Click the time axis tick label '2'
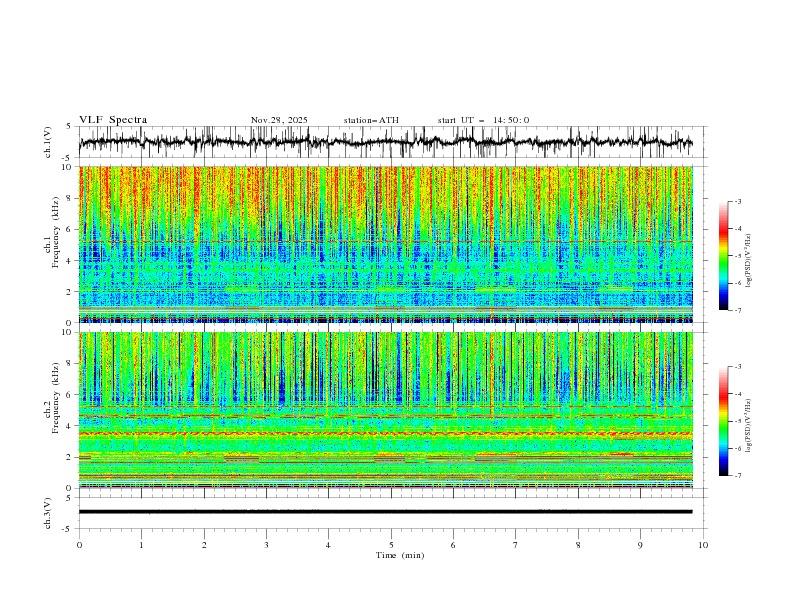 click(x=204, y=545)
